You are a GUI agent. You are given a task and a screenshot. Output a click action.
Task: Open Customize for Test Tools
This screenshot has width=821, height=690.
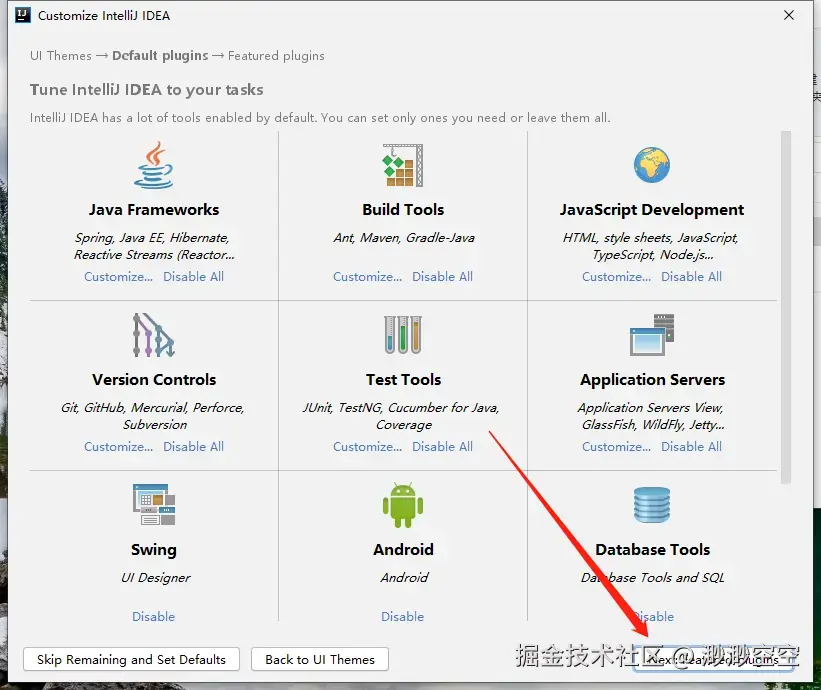(x=368, y=447)
